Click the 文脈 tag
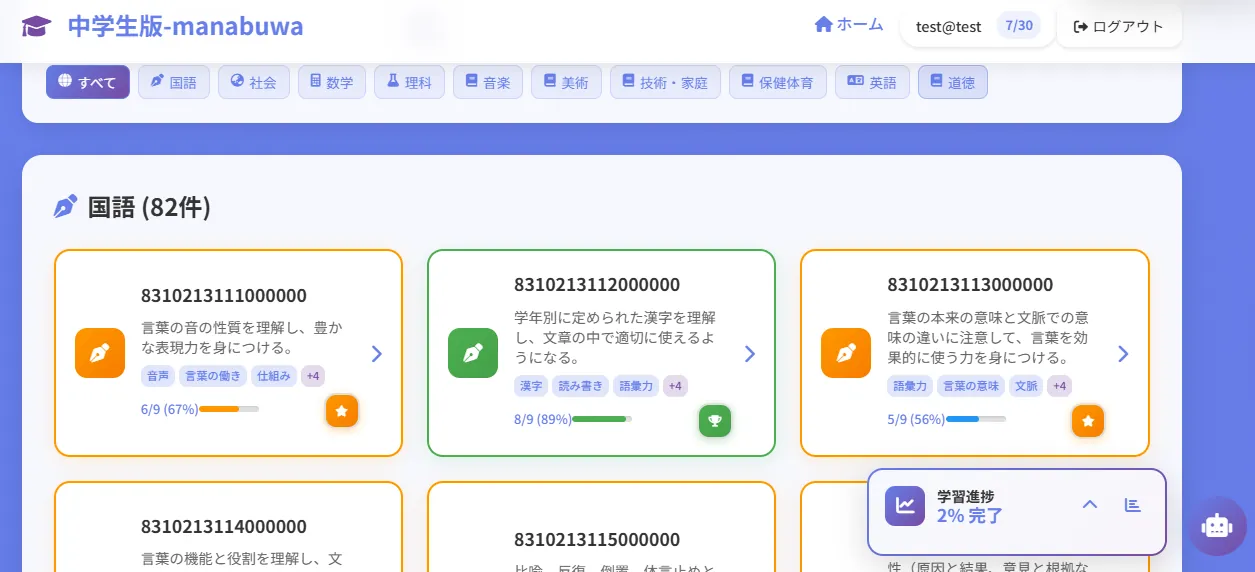Screen dimensions: 1255x572 (1026, 386)
